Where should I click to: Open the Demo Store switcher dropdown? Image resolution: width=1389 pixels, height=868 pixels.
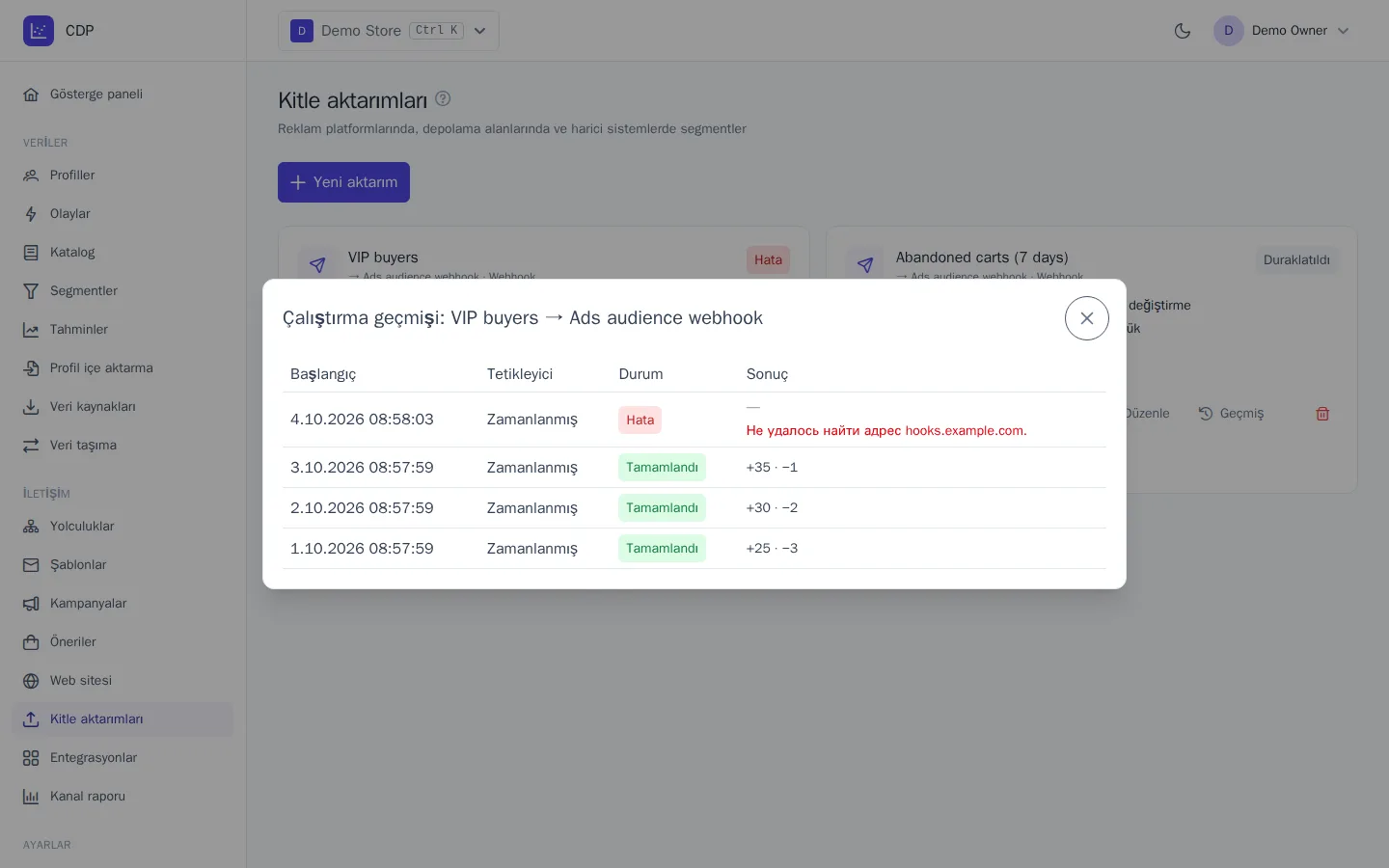click(x=389, y=31)
